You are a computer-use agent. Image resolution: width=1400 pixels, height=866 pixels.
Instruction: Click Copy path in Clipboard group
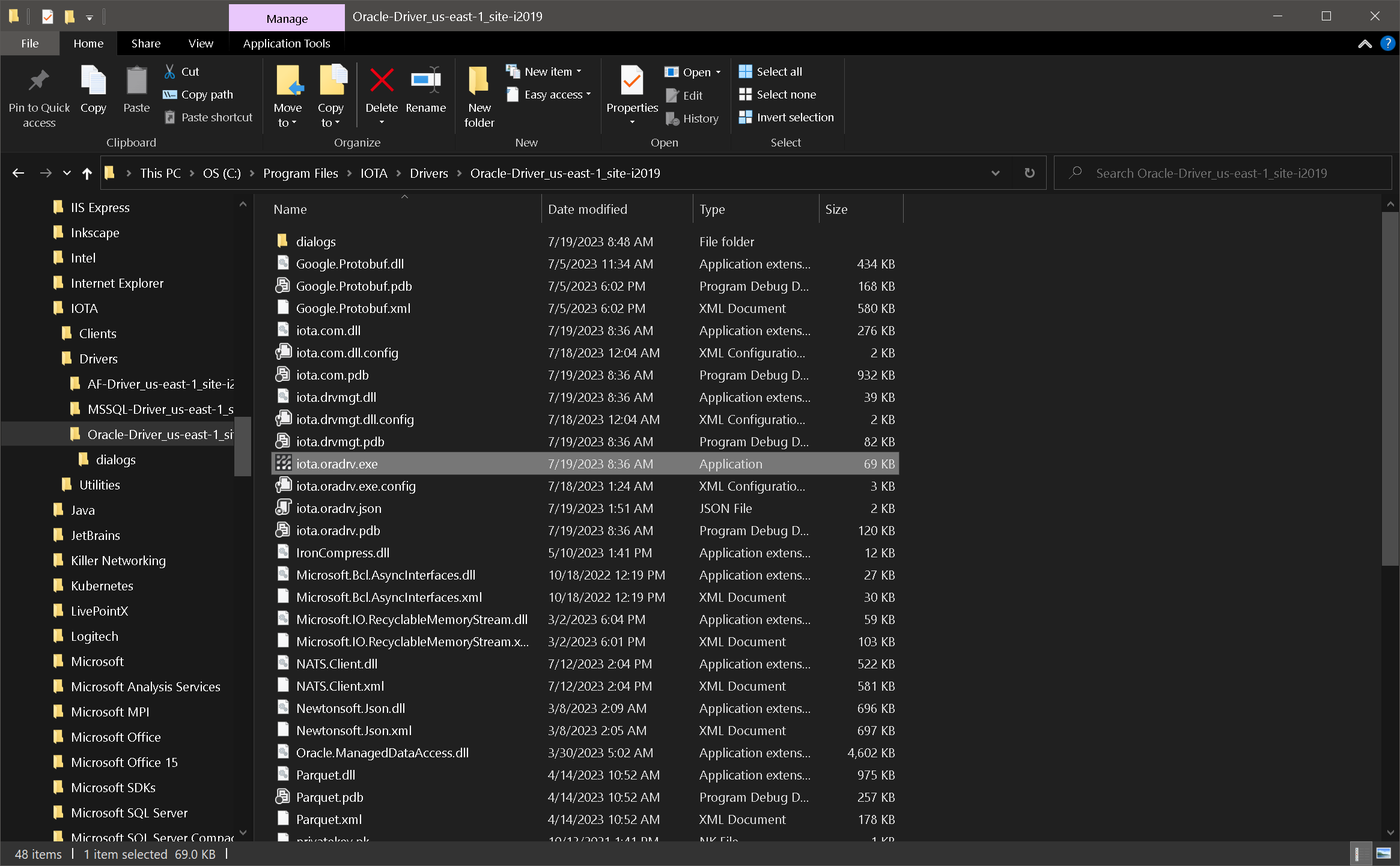pos(198,94)
